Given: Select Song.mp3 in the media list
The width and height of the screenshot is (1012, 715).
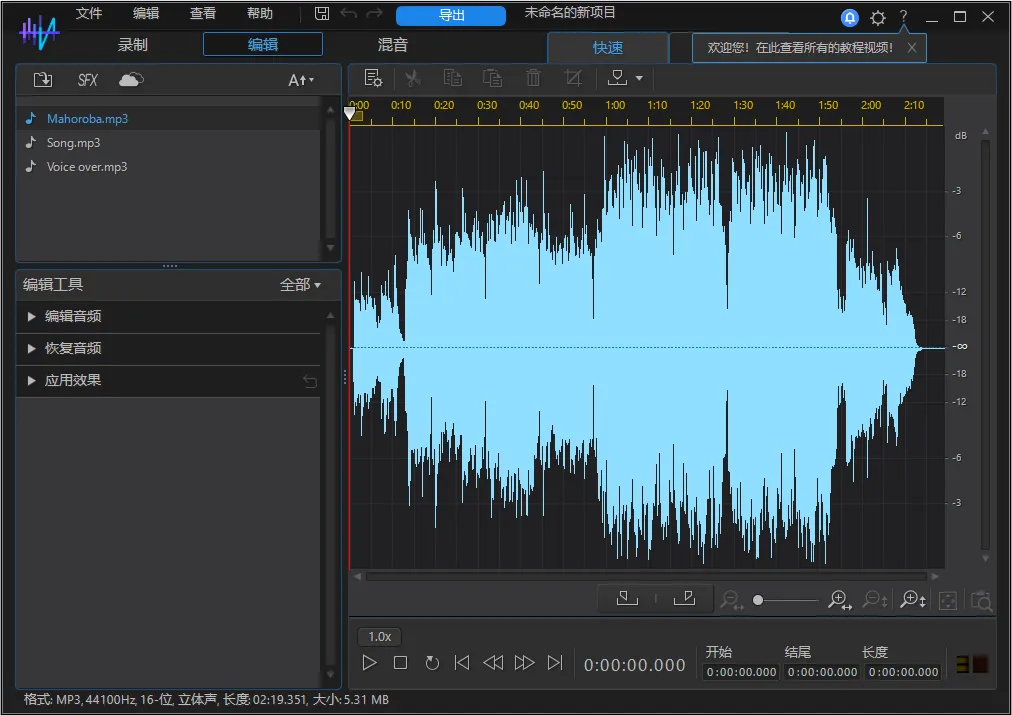Looking at the screenshot, I should (x=73, y=143).
